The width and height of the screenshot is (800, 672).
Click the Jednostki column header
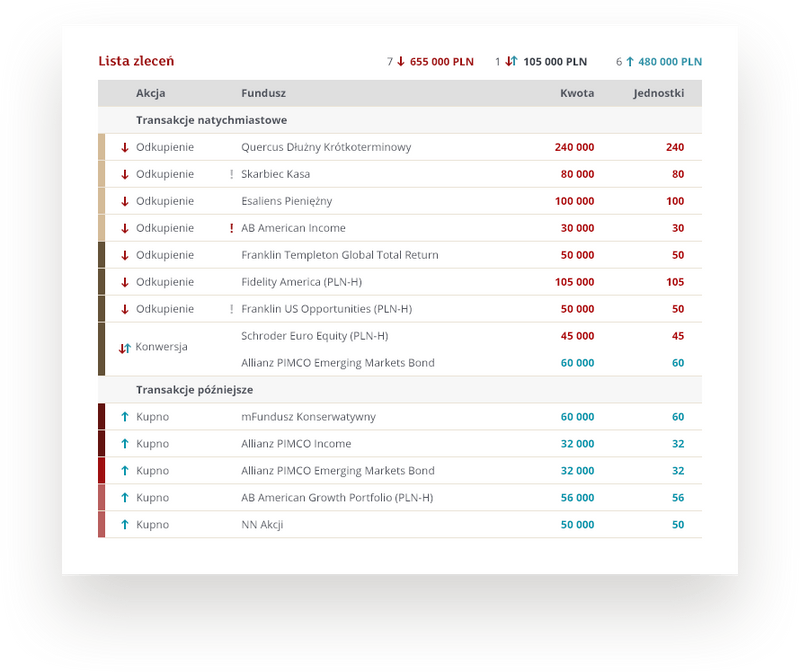pos(658,93)
